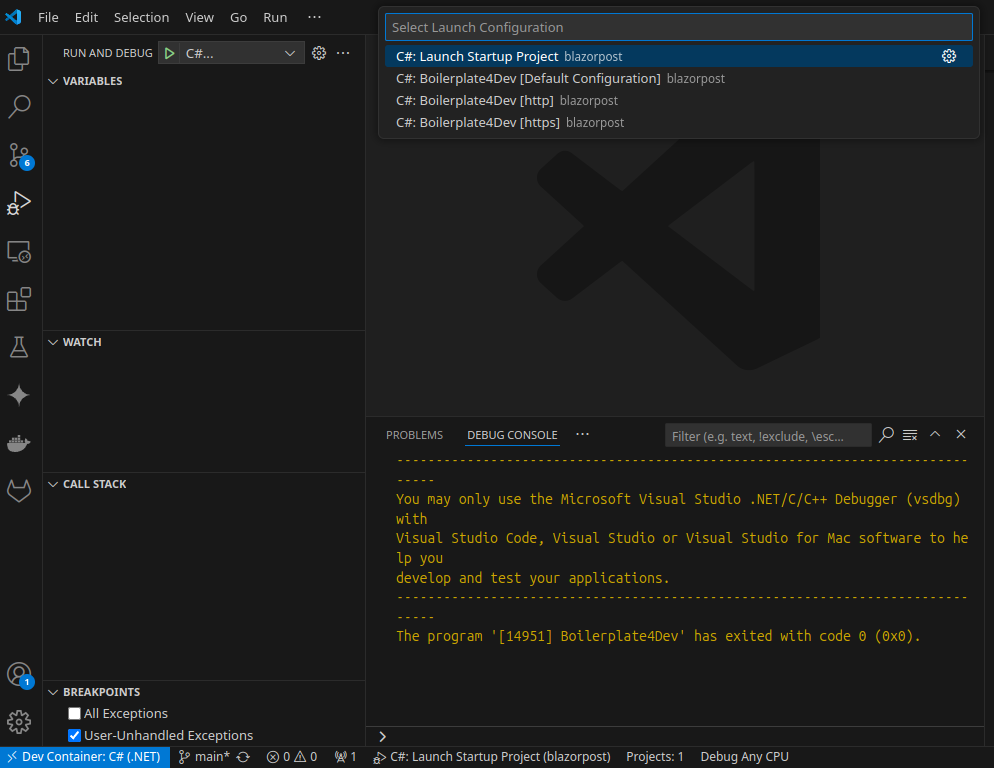Focus the Select Launch Configuration input
Screen dimensions: 994x768
[678, 27]
